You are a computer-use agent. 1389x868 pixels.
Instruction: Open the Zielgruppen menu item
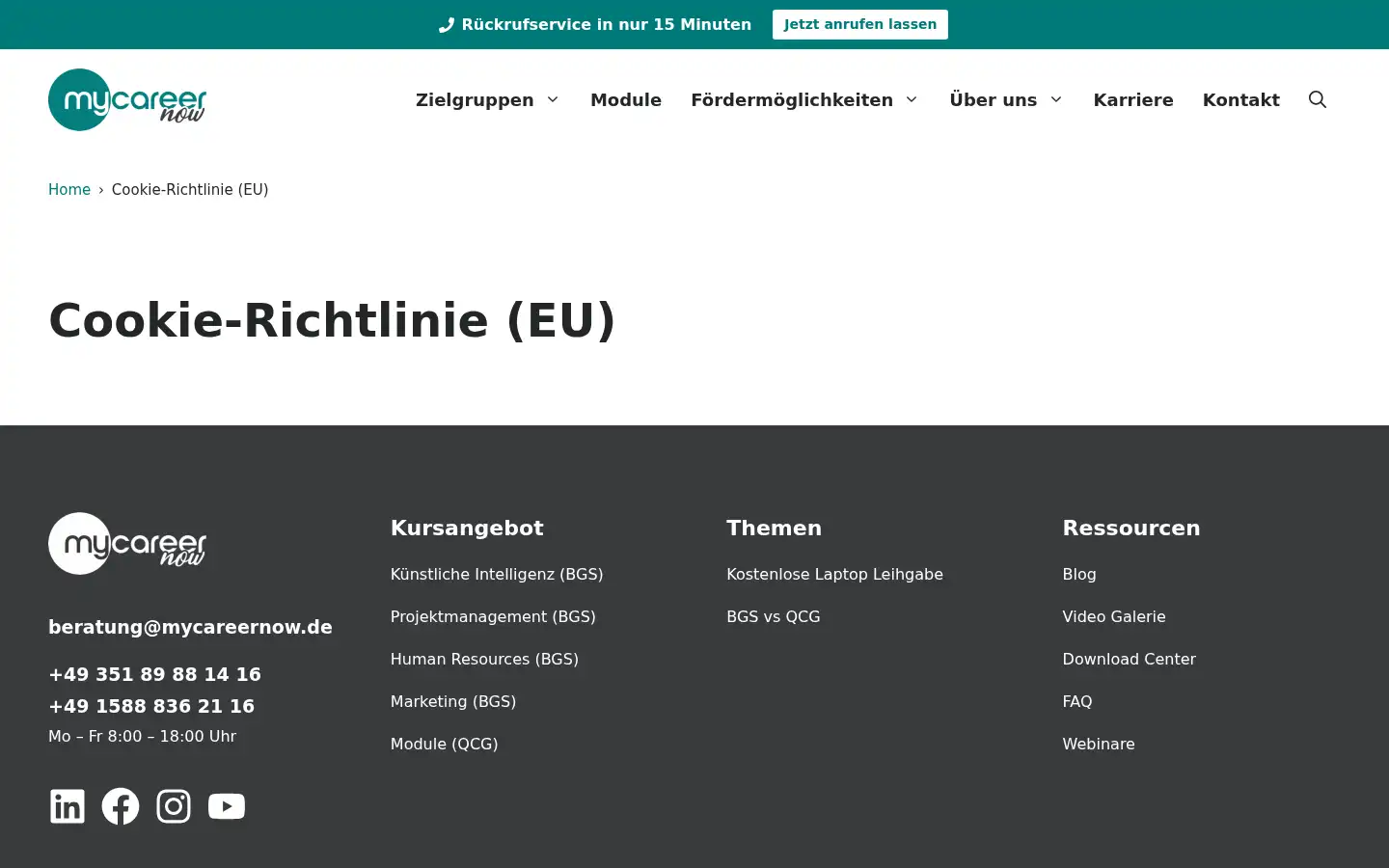475,99
